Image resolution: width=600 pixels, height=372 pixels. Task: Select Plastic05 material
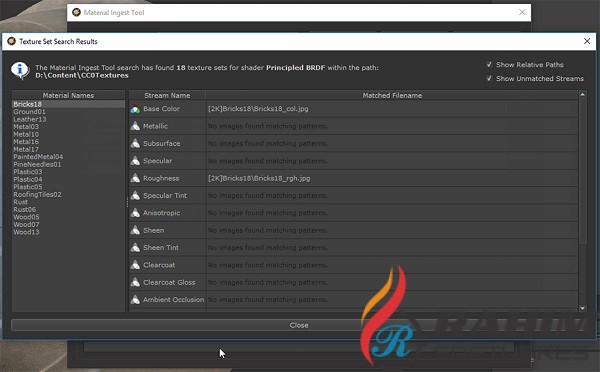click(x=28, y=187)
